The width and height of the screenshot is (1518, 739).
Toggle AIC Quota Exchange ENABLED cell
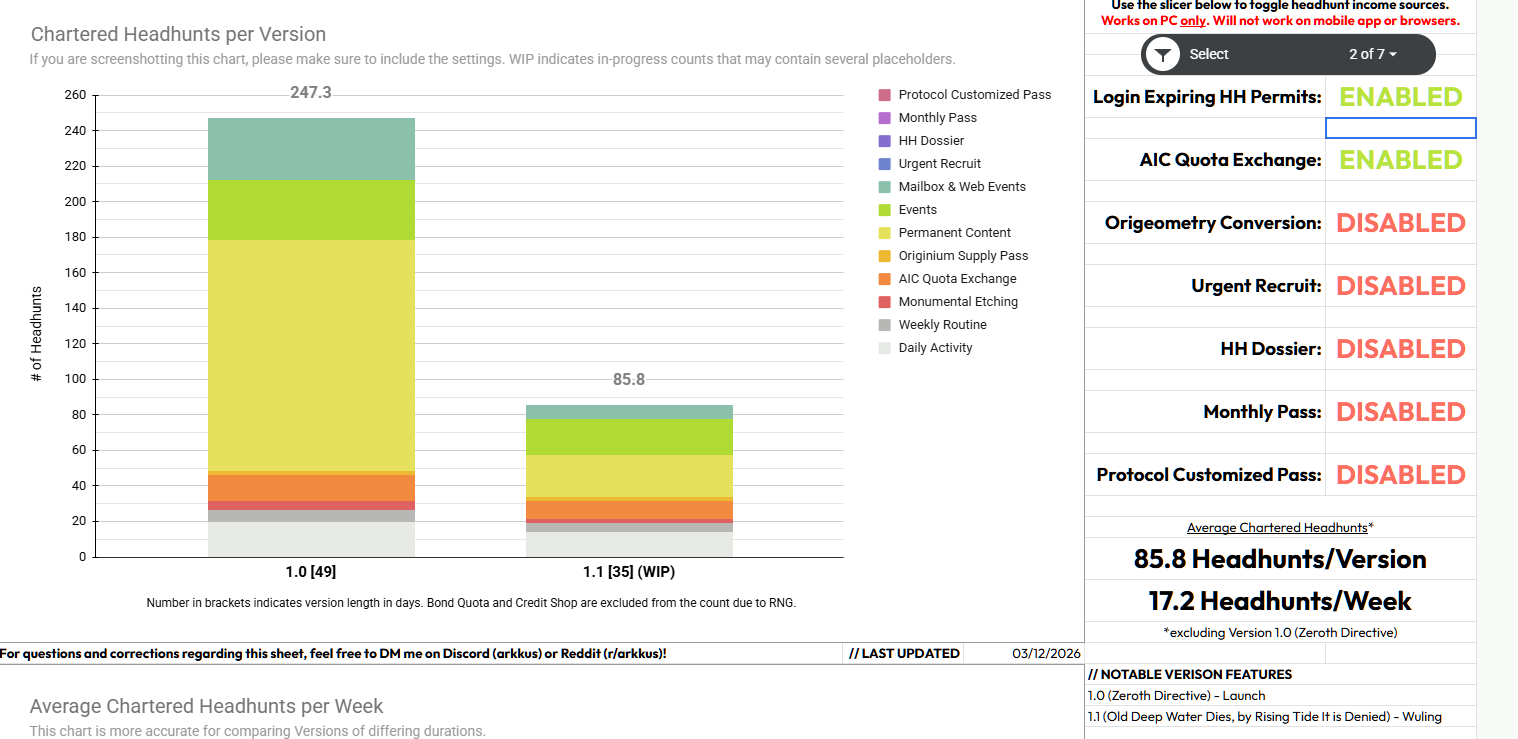1400,160
